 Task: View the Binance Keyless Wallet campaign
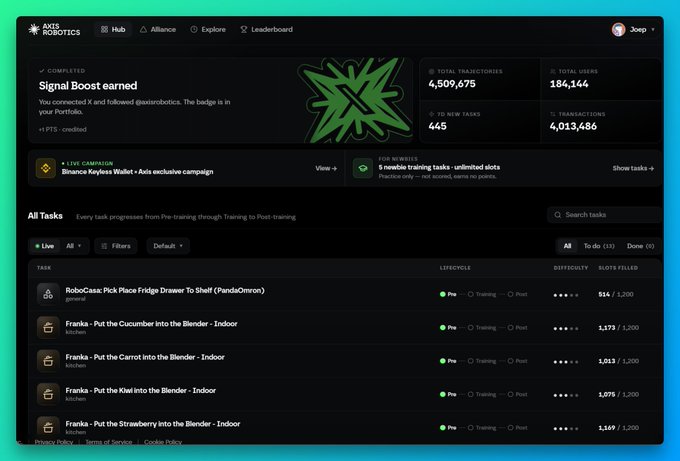coord(326,168)
